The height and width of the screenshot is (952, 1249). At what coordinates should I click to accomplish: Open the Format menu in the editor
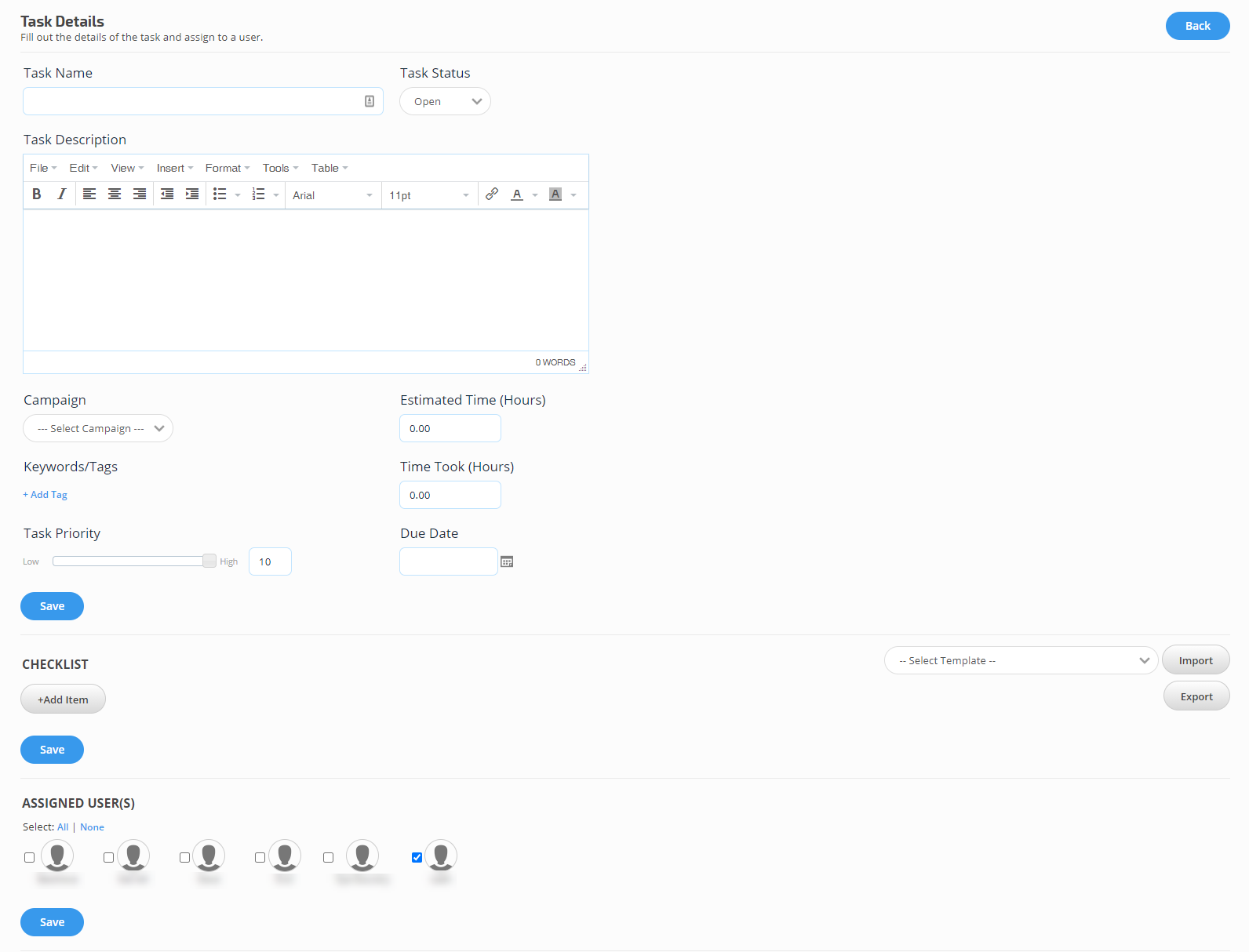point(228,168)
